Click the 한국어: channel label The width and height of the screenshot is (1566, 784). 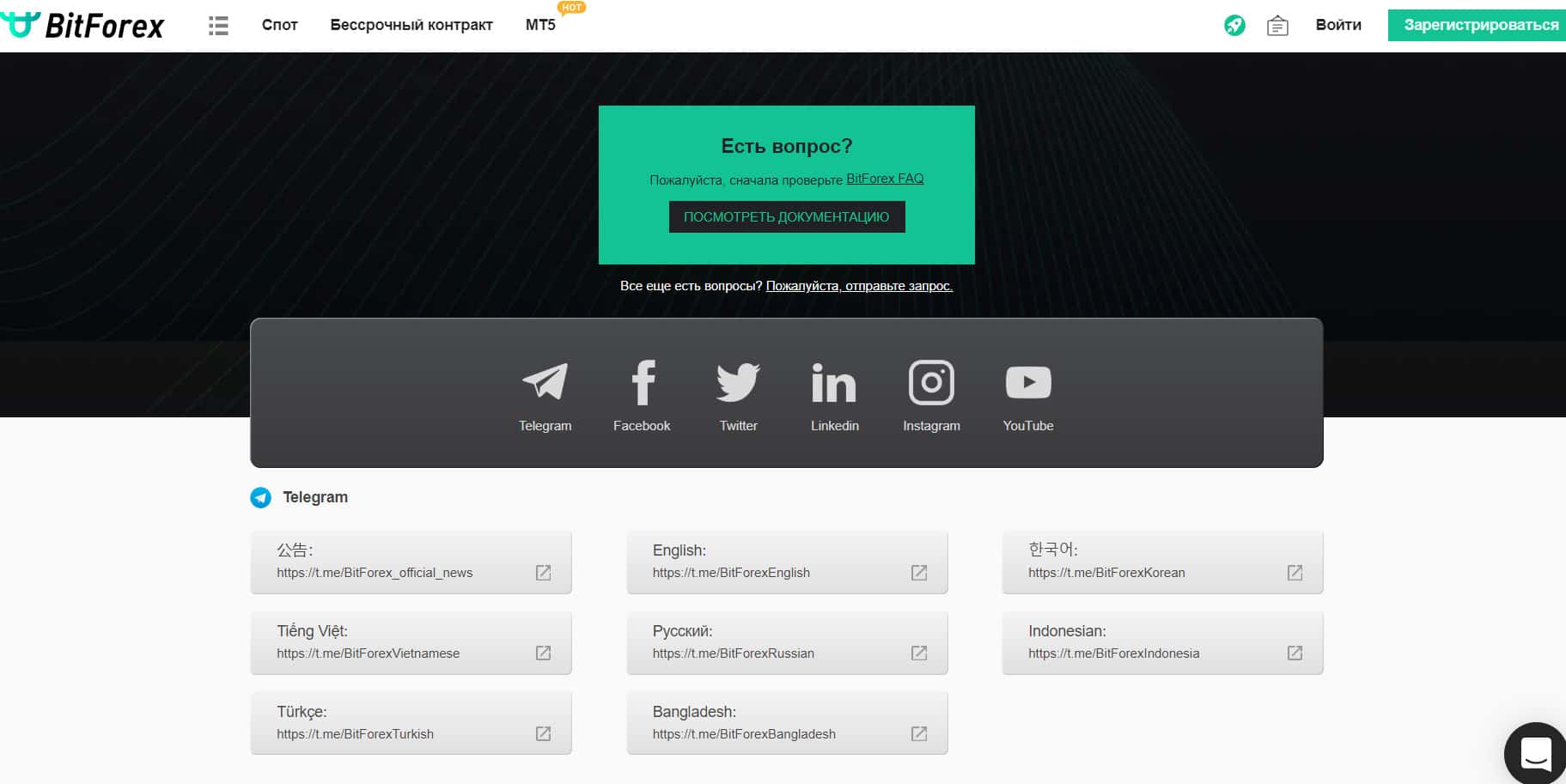1052,550
